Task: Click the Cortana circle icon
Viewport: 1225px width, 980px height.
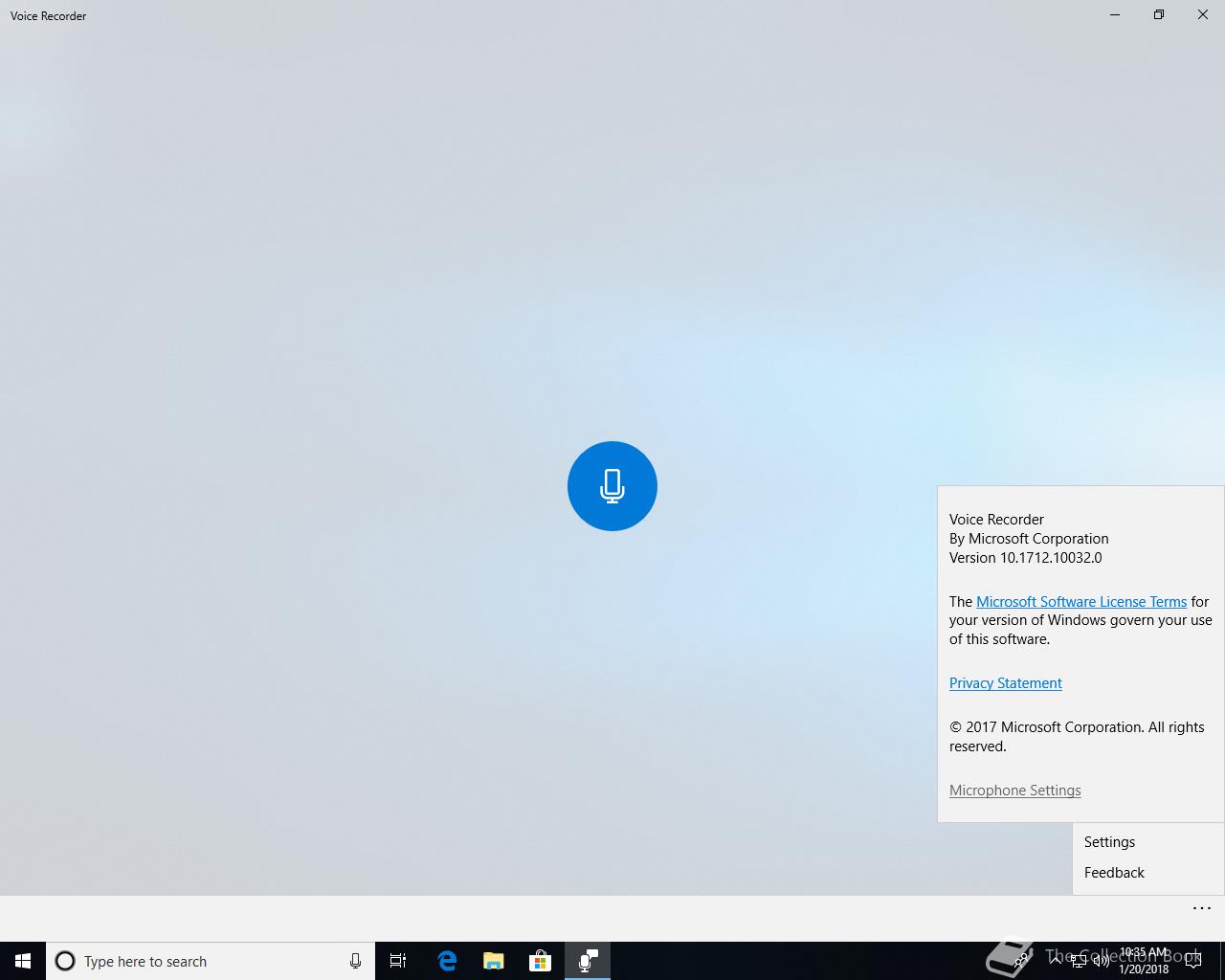Action: pos(65,961)
